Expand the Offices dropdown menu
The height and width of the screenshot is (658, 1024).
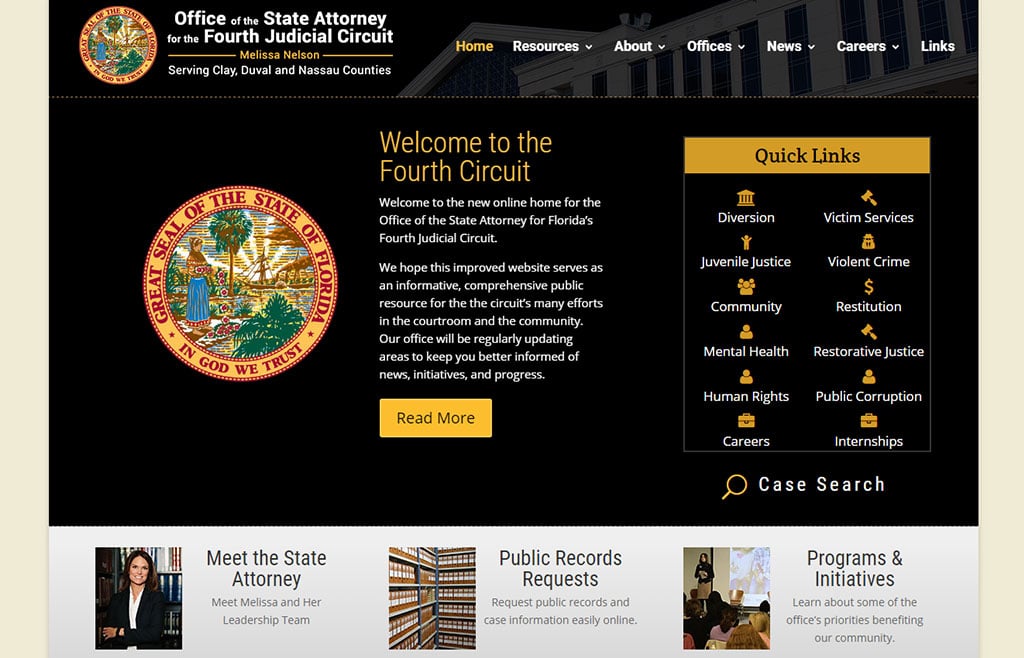716,46
